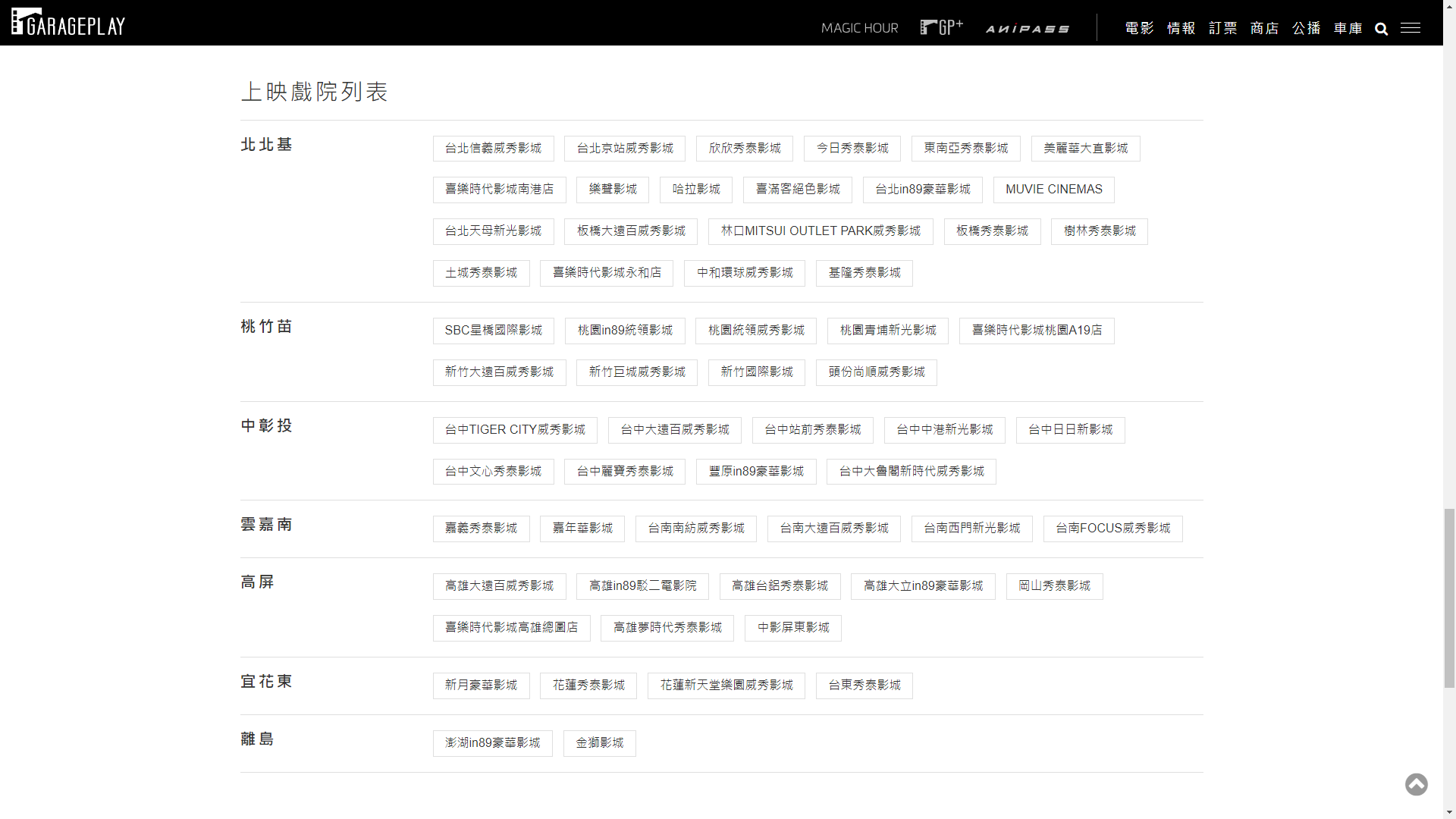The height and width of the screenshot is (819, 1456).
Task: Open the 商店 menu item
Action: click(1264, 28)
